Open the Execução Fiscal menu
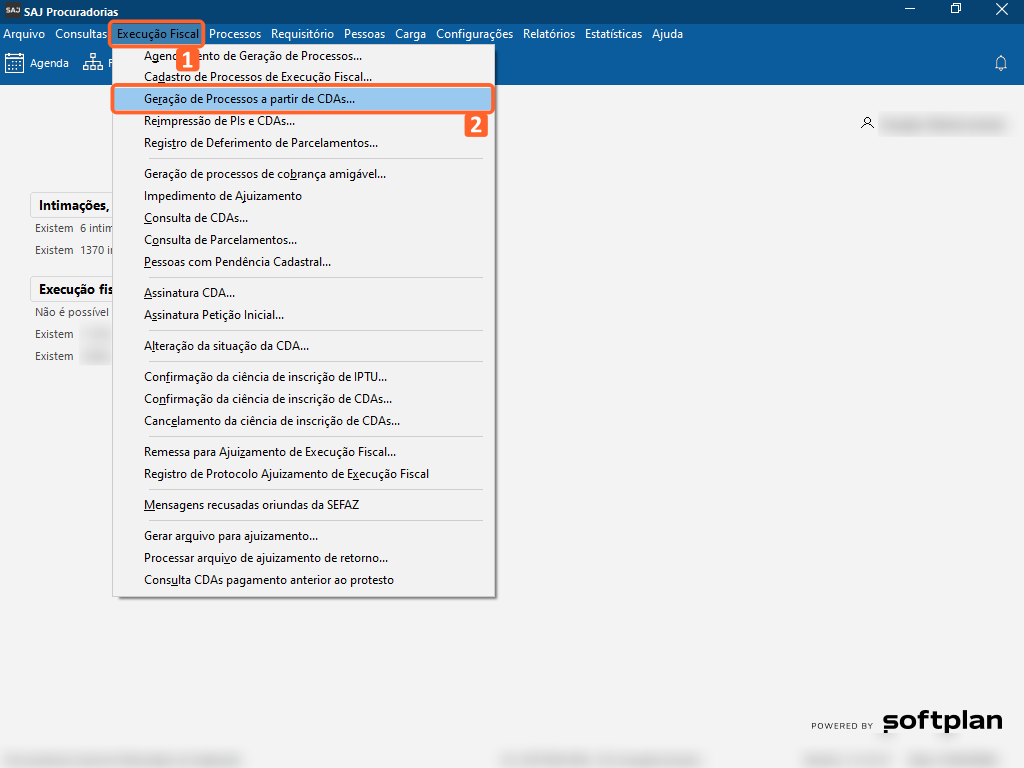Screen dimensions: 1024x768 pos(157,34)
